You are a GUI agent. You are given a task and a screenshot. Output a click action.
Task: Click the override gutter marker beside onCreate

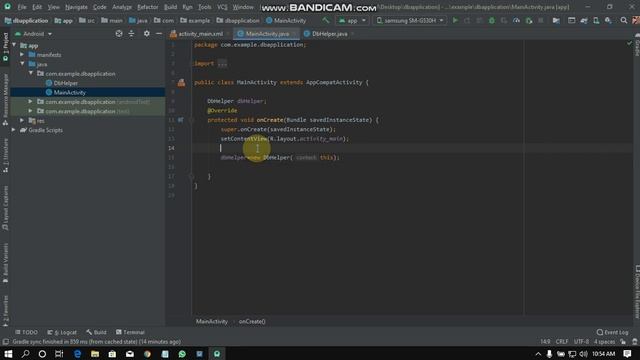pos(180,120)
